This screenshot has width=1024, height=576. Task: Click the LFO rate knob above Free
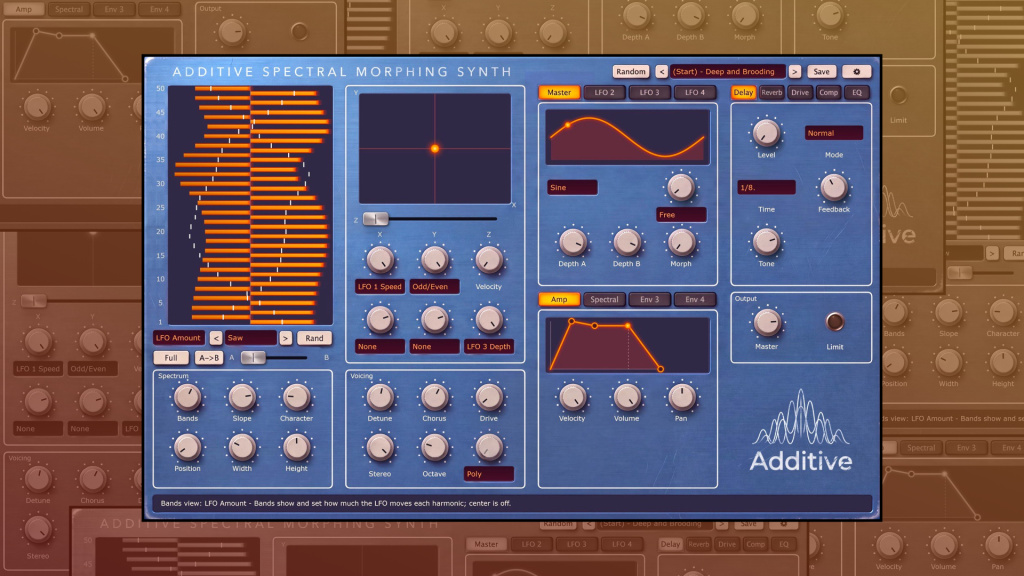pyautogui.click(x=680, y=187)
